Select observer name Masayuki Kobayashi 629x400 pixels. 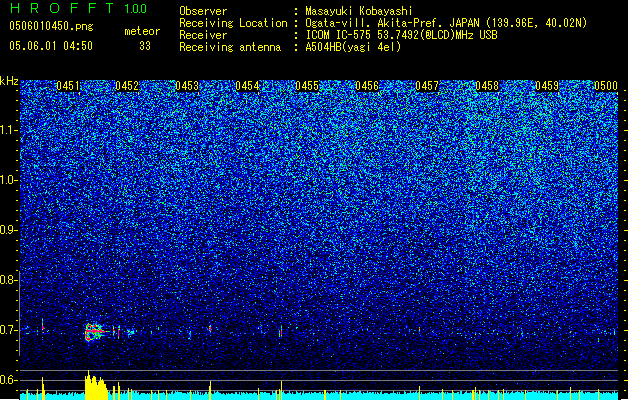coord(359,11)
